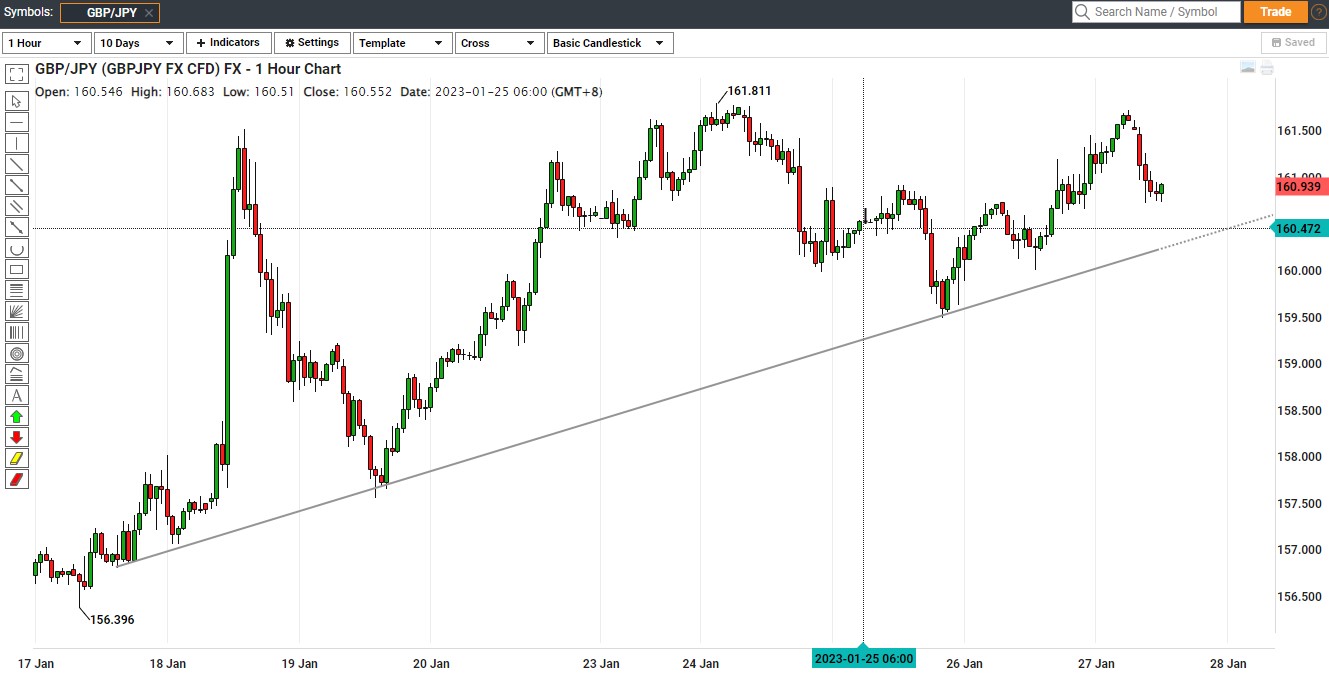Choose the rectangle drawing tool
The height and width of the screenshot is (684, 1329).
pyautogui.click(x=17, y=269)
